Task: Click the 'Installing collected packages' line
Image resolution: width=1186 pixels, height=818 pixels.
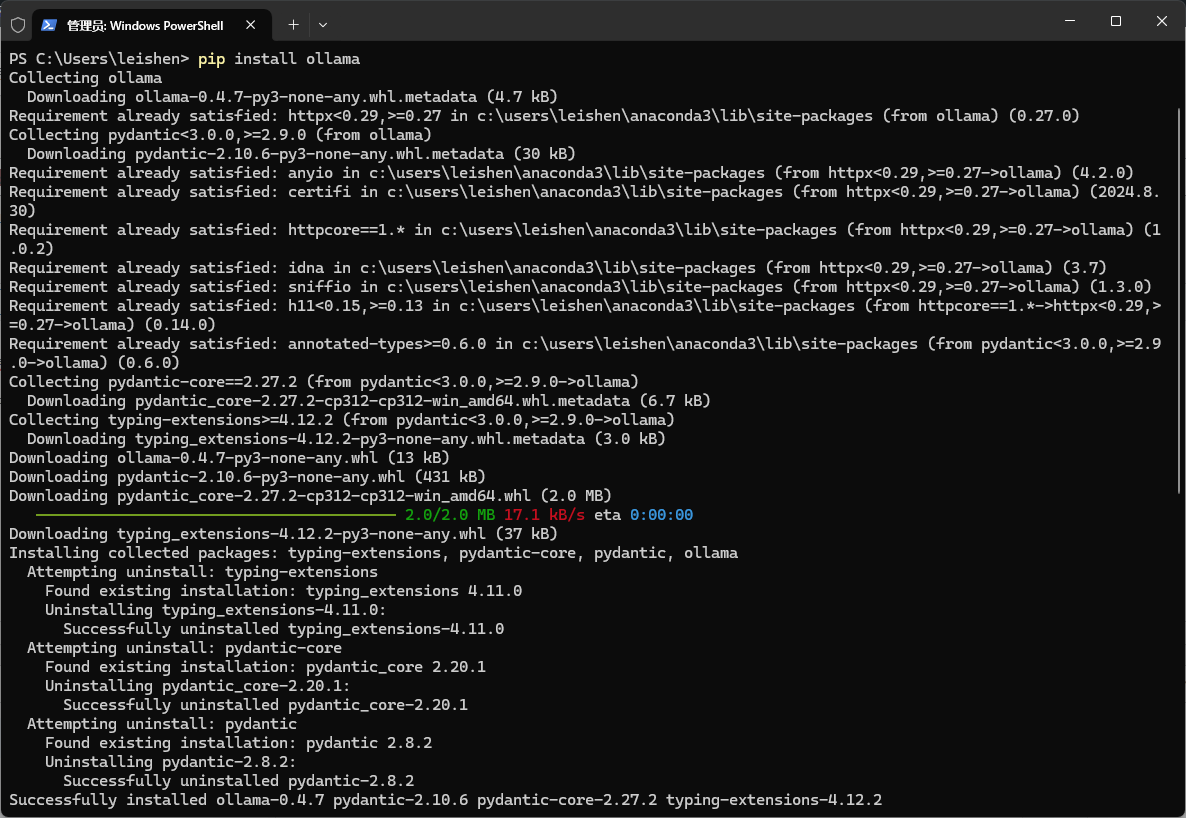Action: point(373,553)
